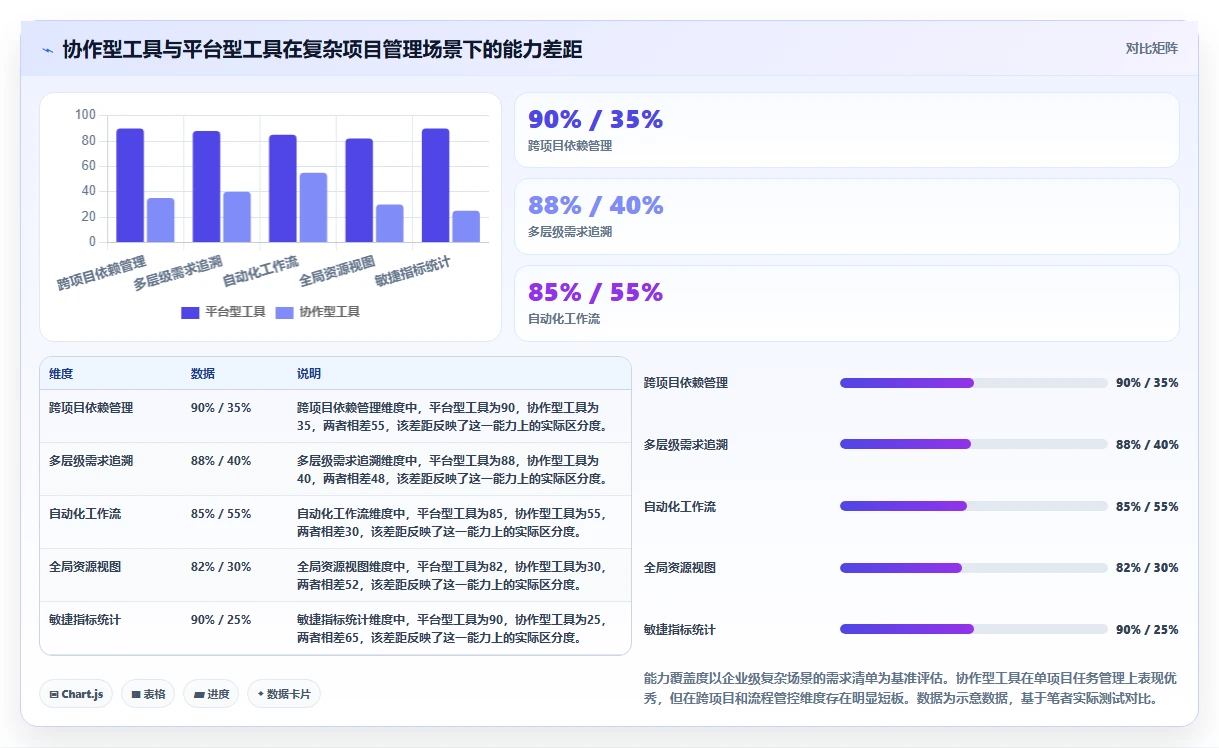Viewport: 1219px width, 748px height.
Task: Click the 自动化工作流 progress bar
Action: coord(974,506)
